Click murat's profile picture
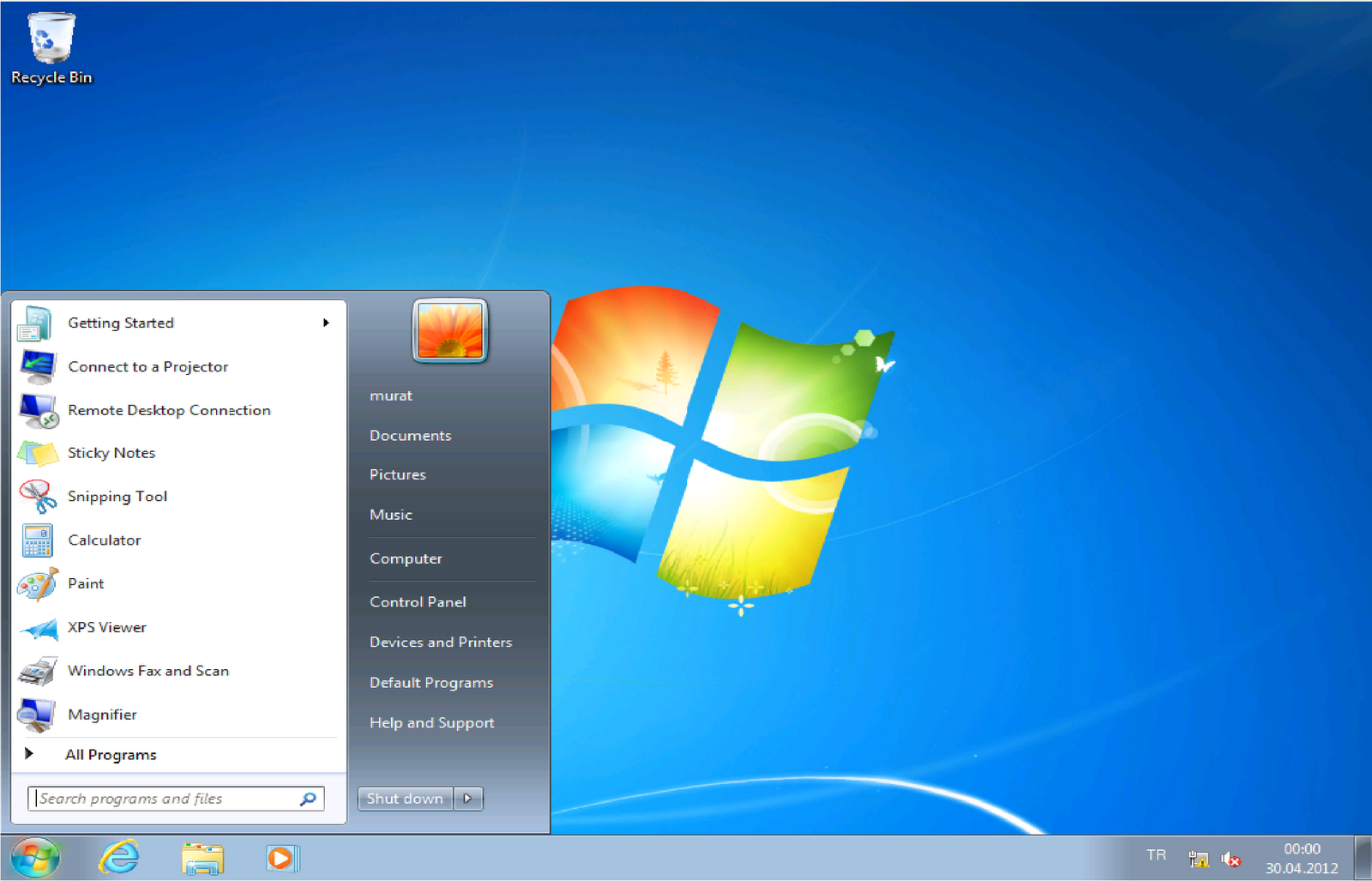Viewport: 1372px width, 881px height. pos(449,332)
